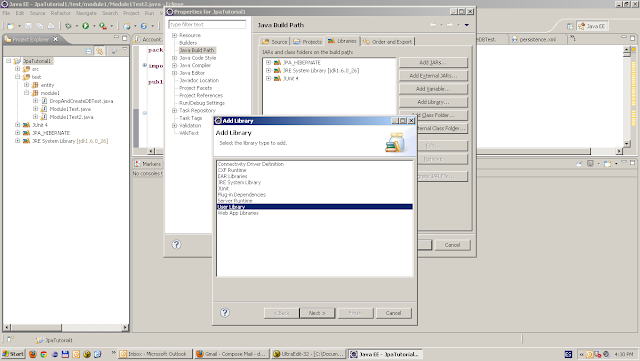Select Module1Test.java in Project Explorer
The width and height of the screenshot is (640, 361).
(x=70, y=109)
